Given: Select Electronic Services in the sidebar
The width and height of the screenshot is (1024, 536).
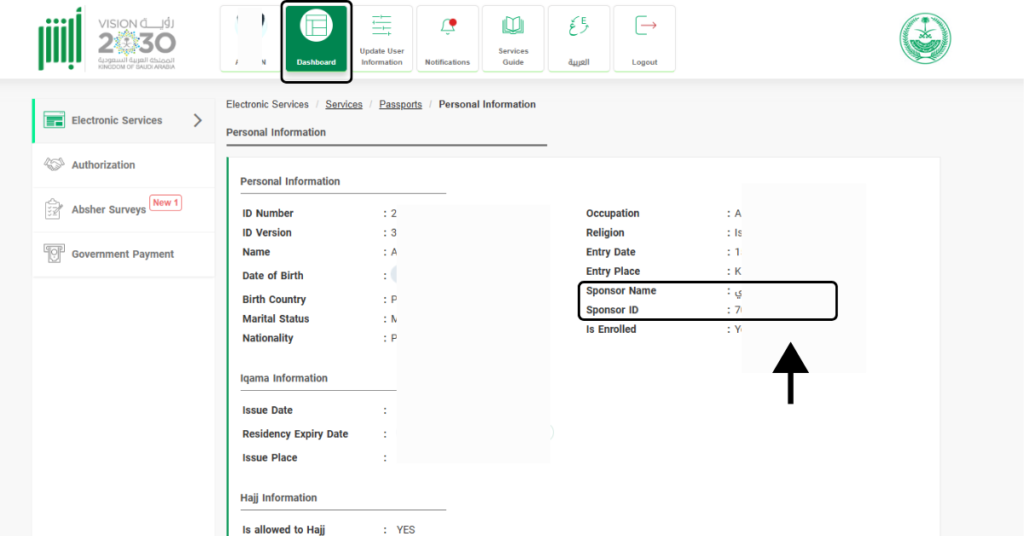Looking at the screenshot, I should tap(116, 120).
